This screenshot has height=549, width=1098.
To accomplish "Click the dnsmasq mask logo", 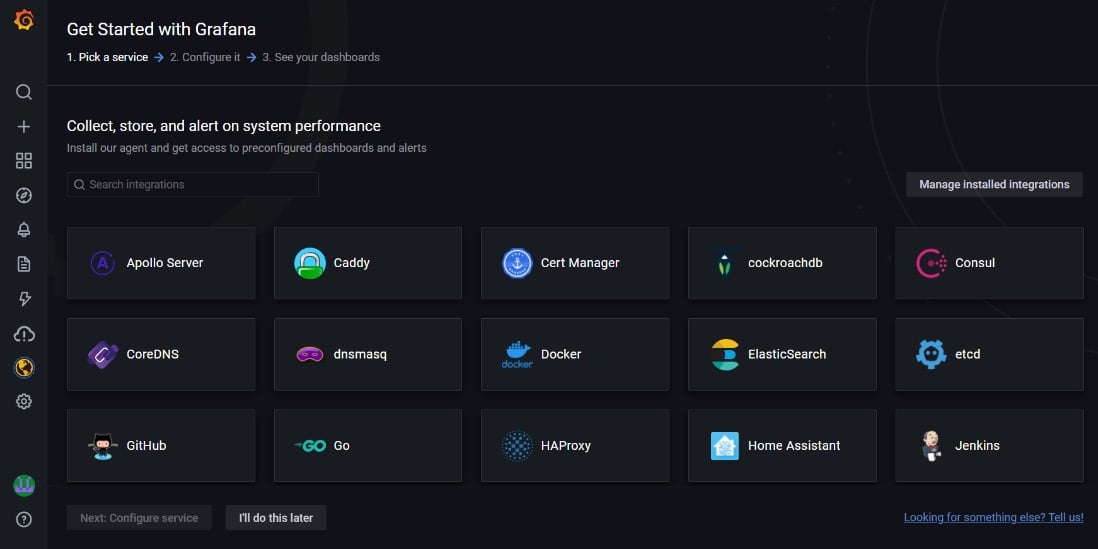I will click(310, 354).
